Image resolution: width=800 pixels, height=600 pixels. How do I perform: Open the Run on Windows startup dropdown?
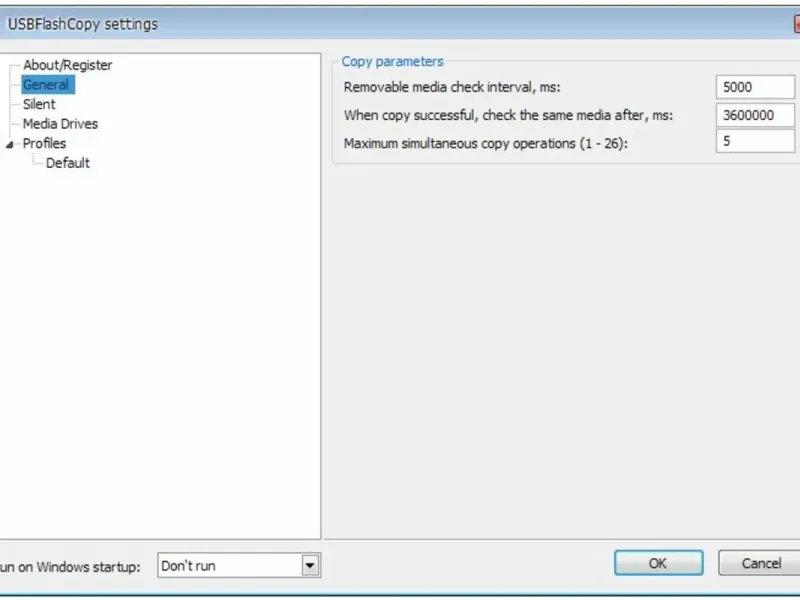[239, 566]
